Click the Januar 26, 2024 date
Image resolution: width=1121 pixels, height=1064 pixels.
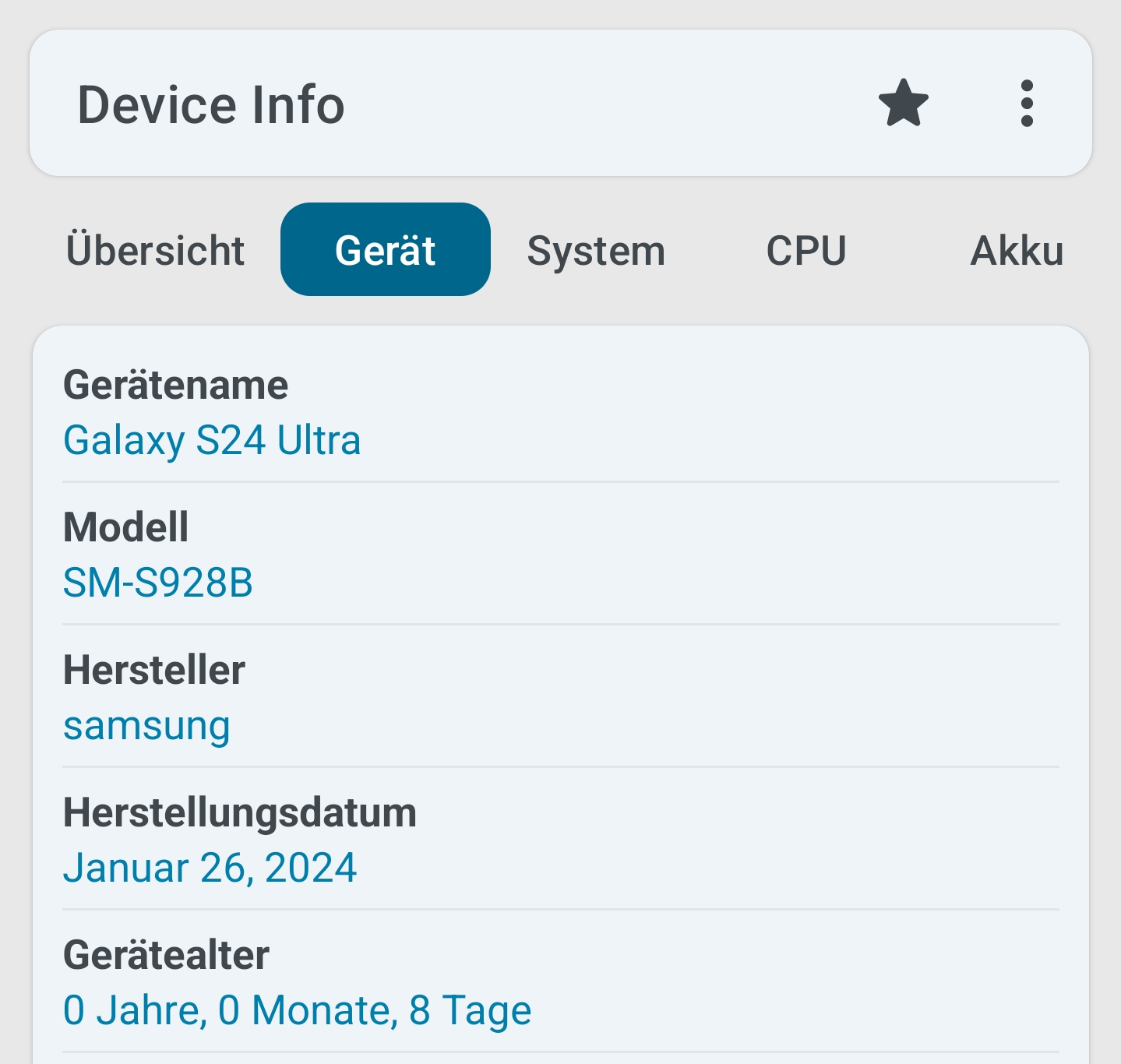click(x=210, y=868)
